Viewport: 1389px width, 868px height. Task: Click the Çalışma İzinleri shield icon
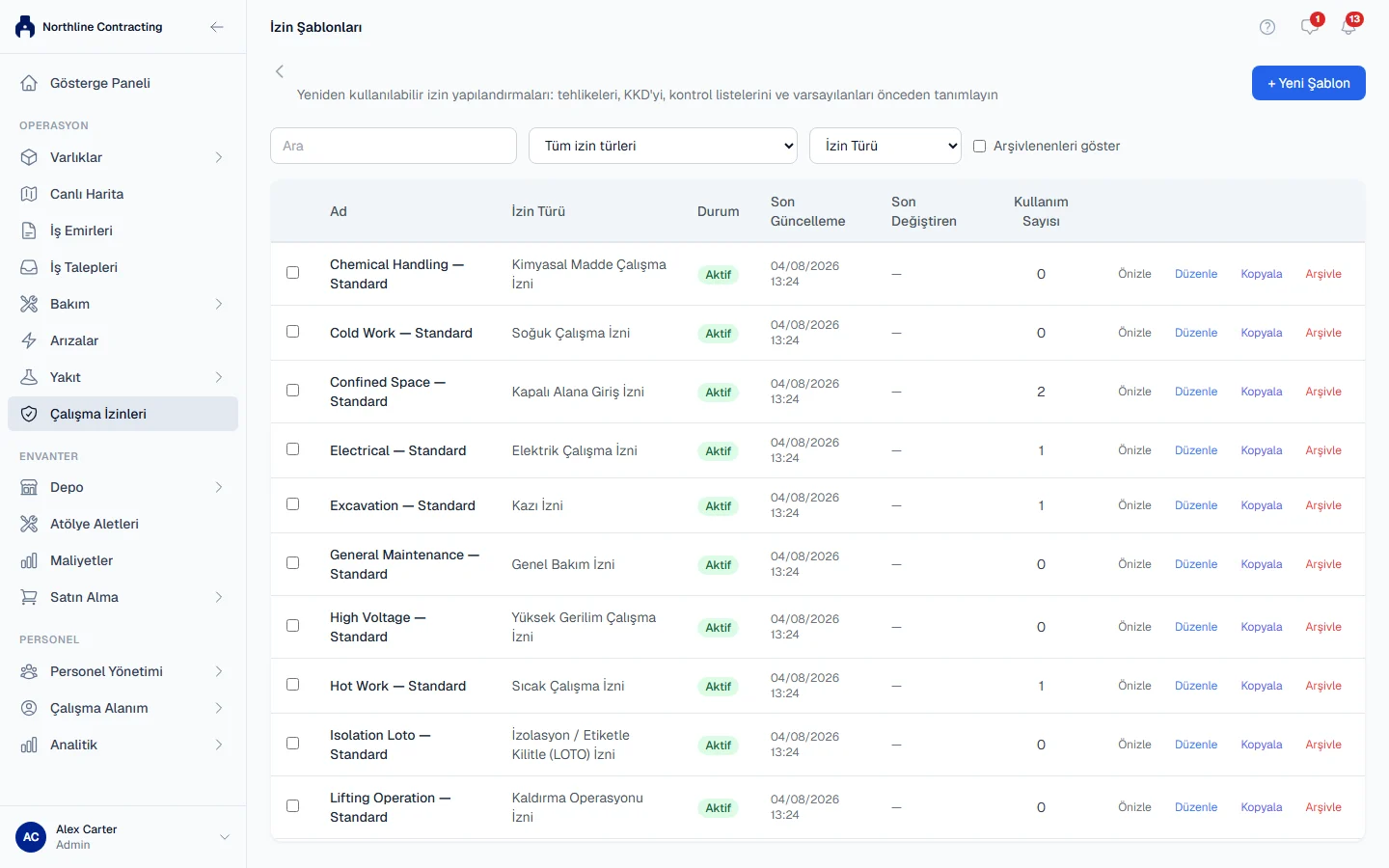coord(29,414)
